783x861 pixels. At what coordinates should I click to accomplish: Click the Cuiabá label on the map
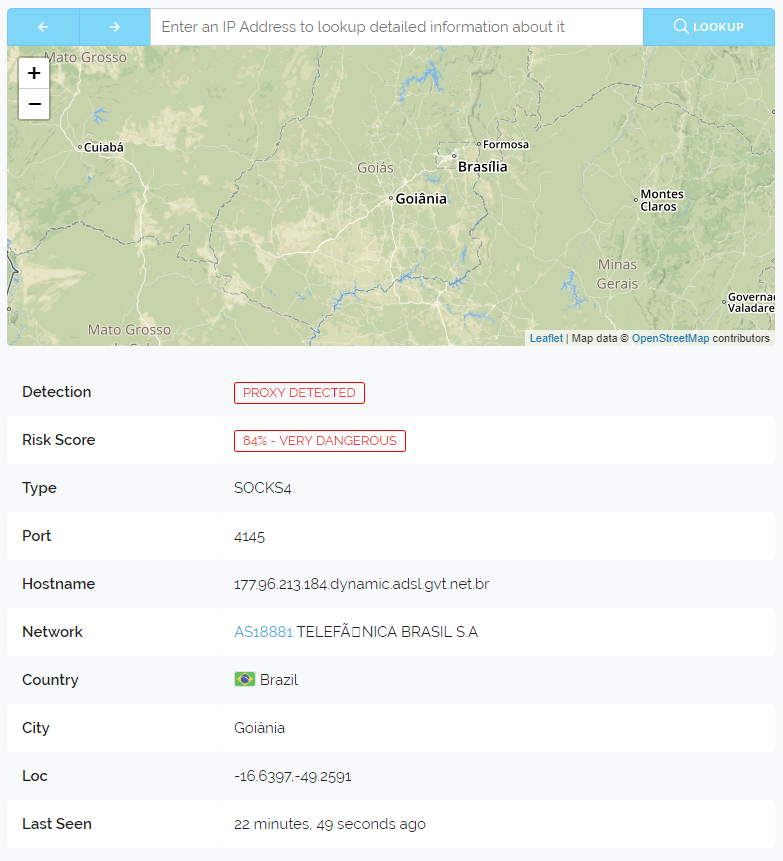(103, 147)
